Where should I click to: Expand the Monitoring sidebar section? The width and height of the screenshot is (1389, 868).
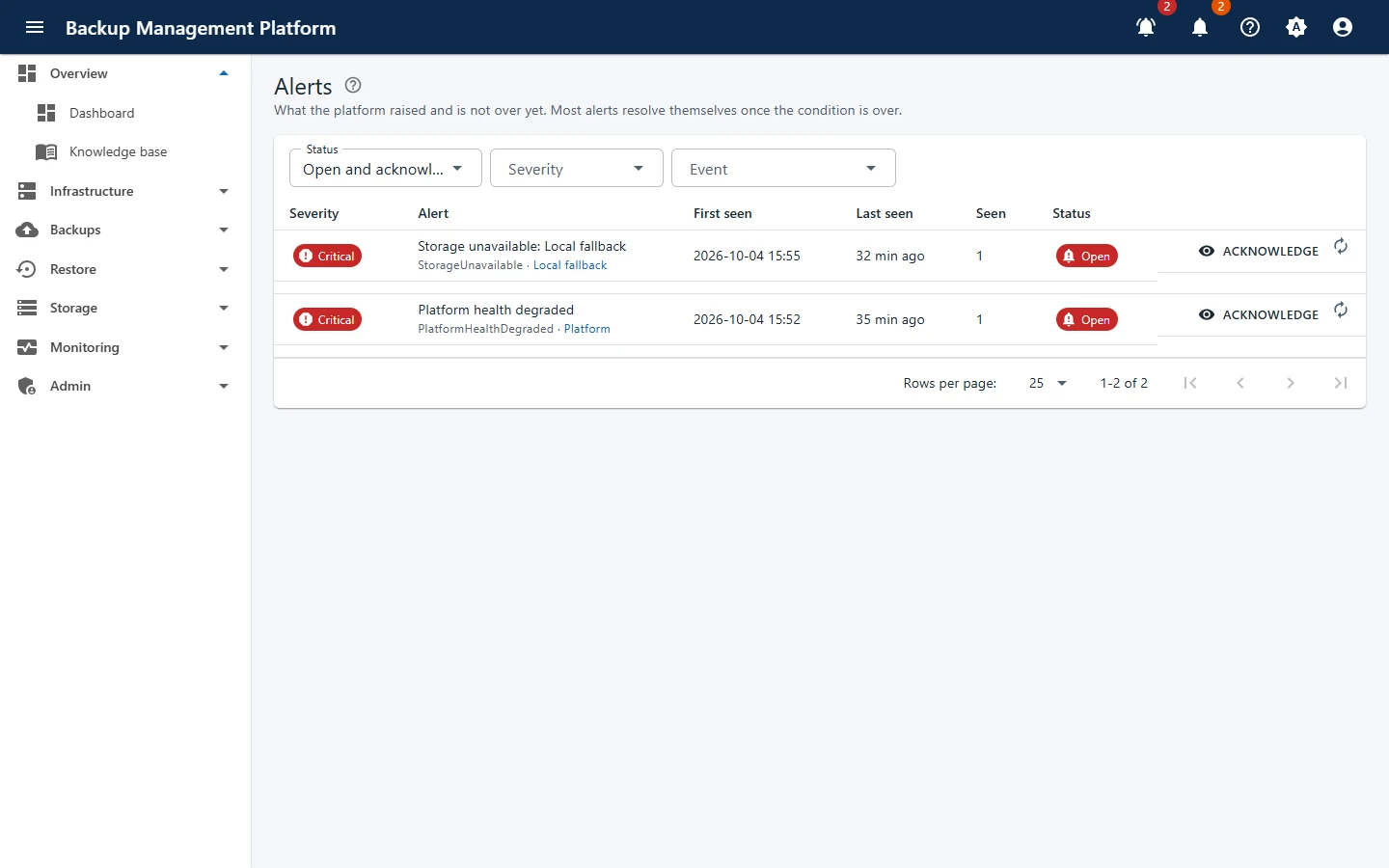point(125,347)
